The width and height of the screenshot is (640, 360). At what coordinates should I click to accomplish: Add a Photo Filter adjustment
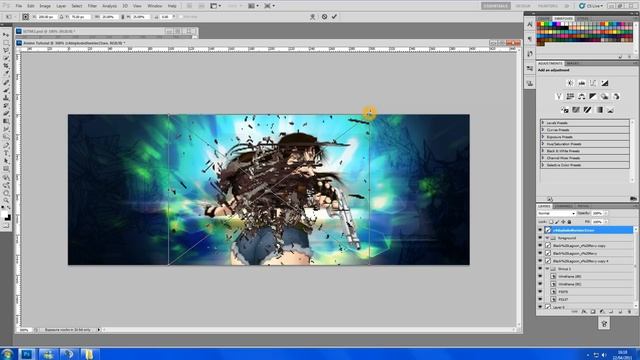604,97
